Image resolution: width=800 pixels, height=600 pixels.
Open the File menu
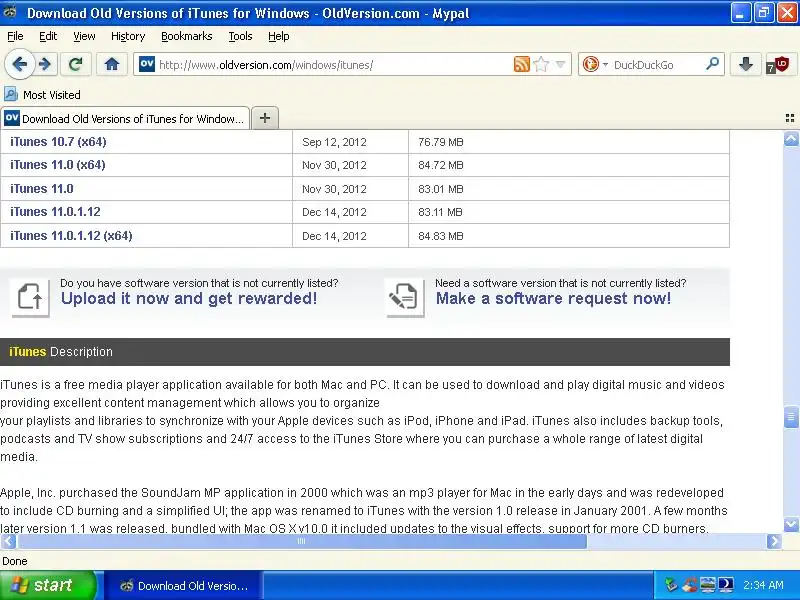15,36
